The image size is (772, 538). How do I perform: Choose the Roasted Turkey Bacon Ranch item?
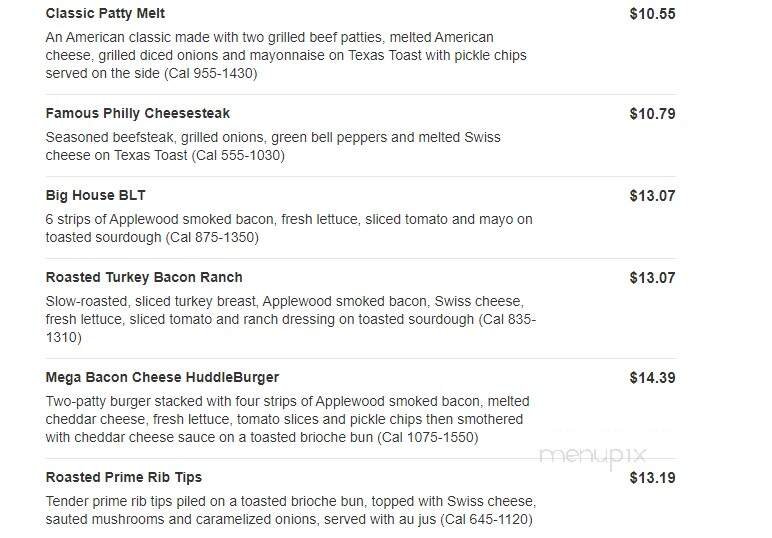pyautogui.click(x=144, y=277)
